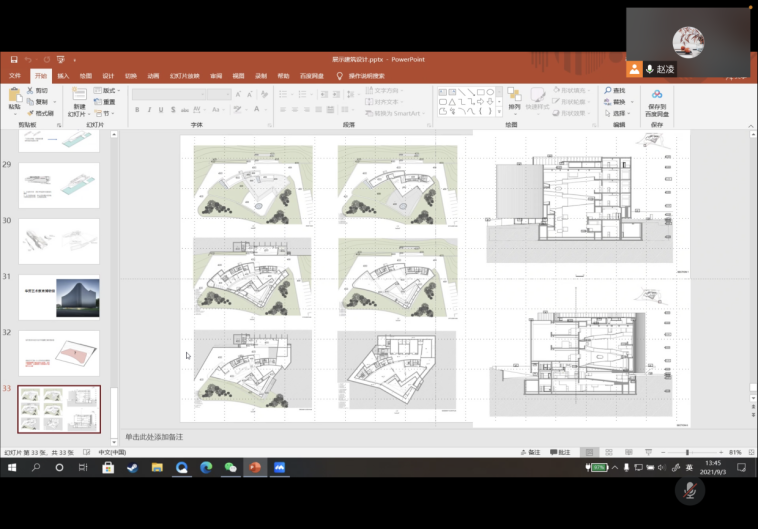This screenshot has height=530, width=758.
Task: Select the Format Painter (格式刷) tool
Action: point(41,113)
